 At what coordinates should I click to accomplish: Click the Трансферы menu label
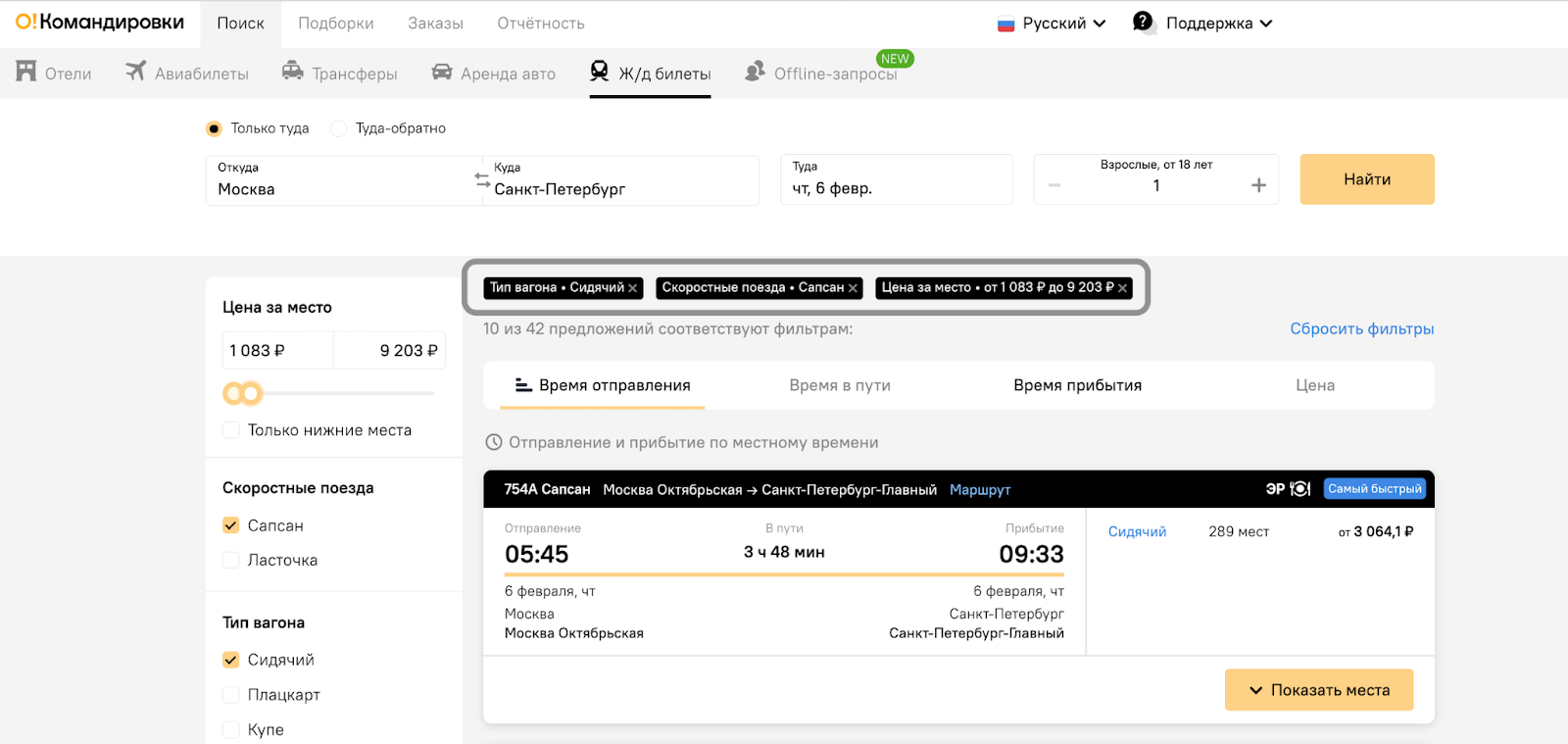[x=355, y=74]
